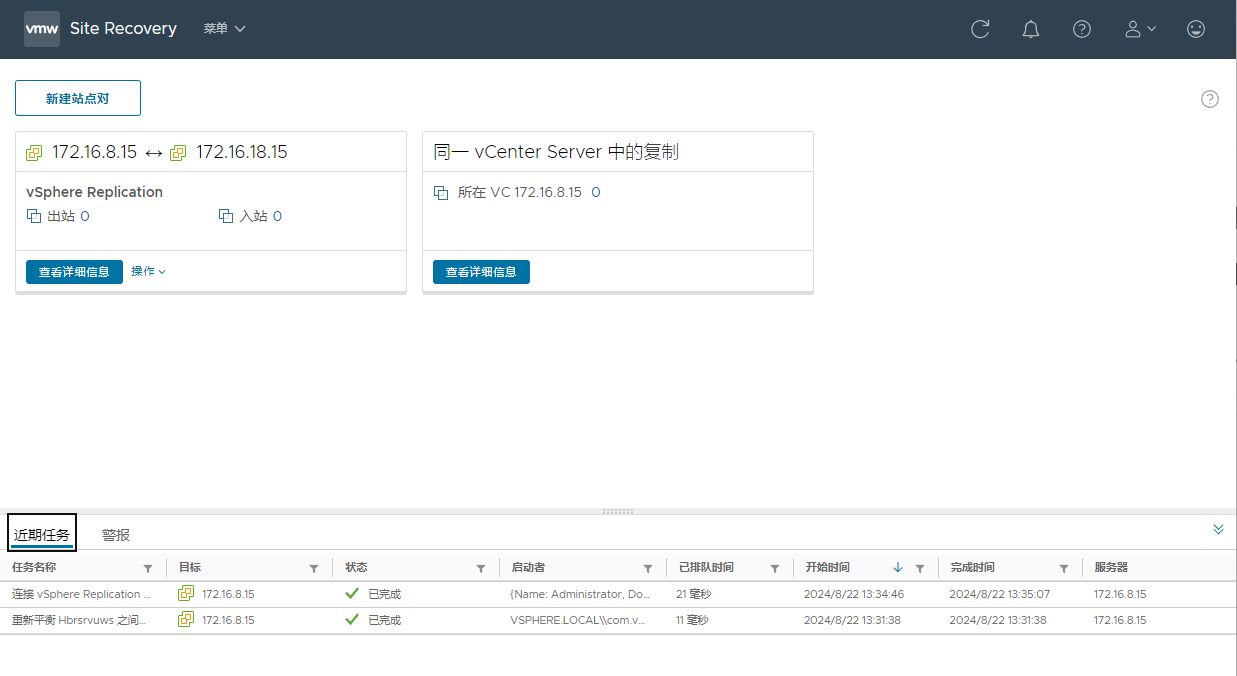The width and height of the screenshot is (1237, 676).
Task: Toggle sort arrow on 开始时间
Action: (898, 567)
